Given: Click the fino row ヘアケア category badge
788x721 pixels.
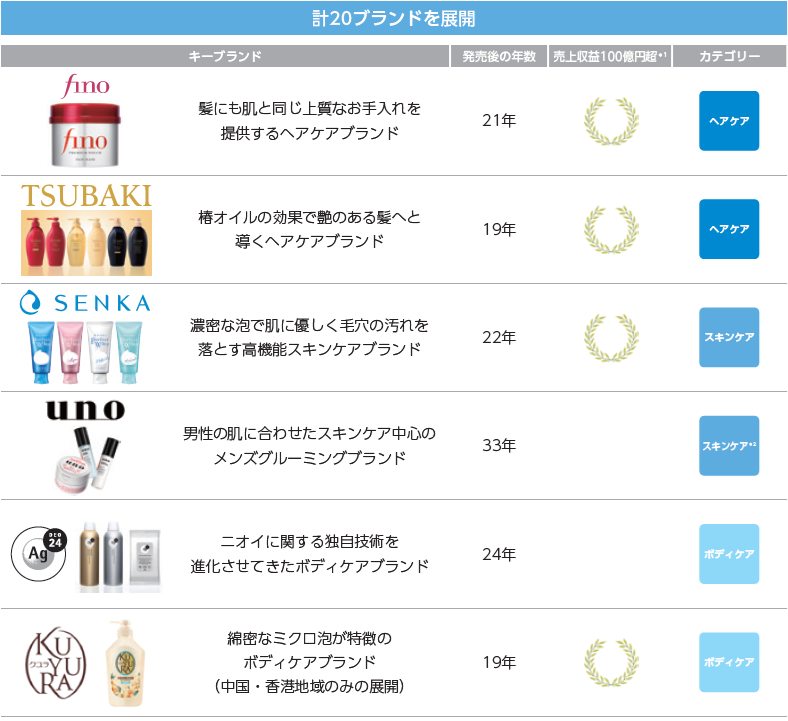Looking at the screenshot, I should point(729,121).
